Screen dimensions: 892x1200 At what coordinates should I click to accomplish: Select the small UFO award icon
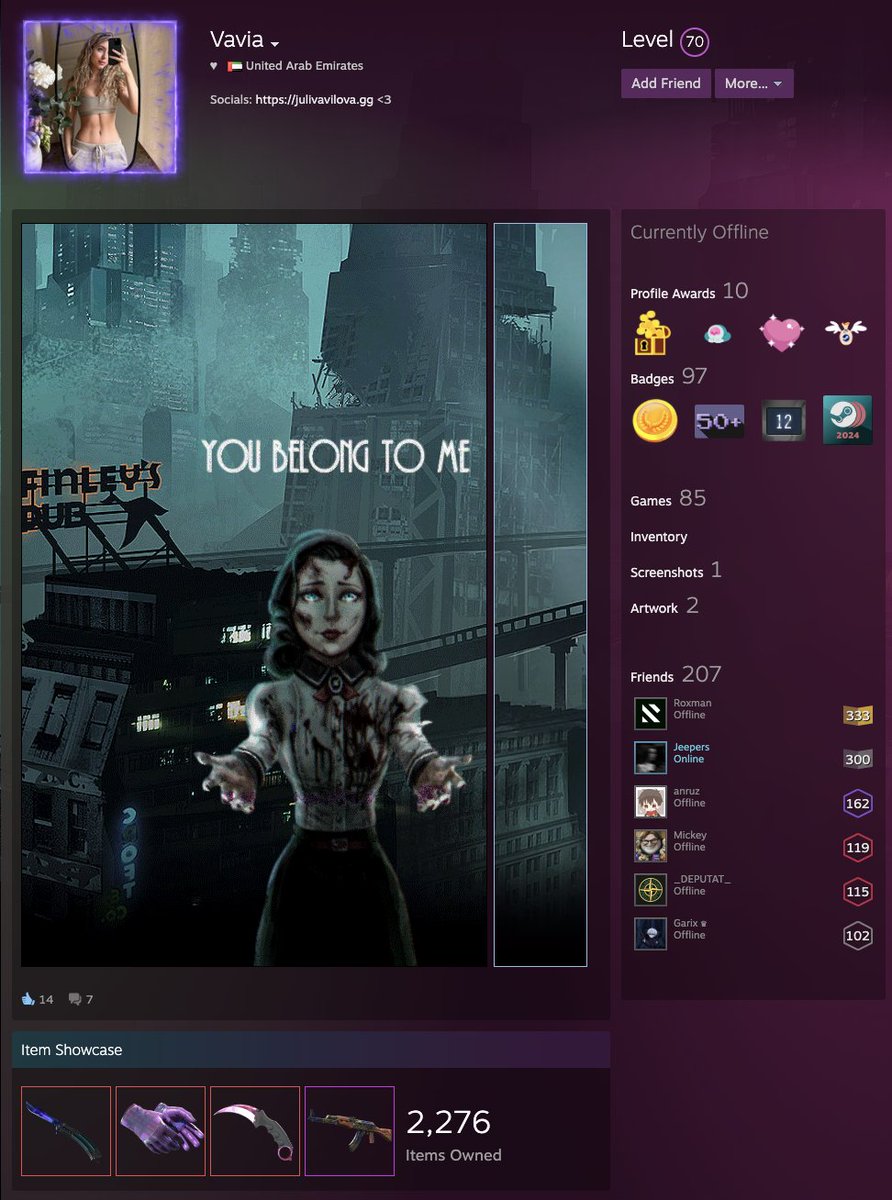pyautogui.click(x=716, y=335)
